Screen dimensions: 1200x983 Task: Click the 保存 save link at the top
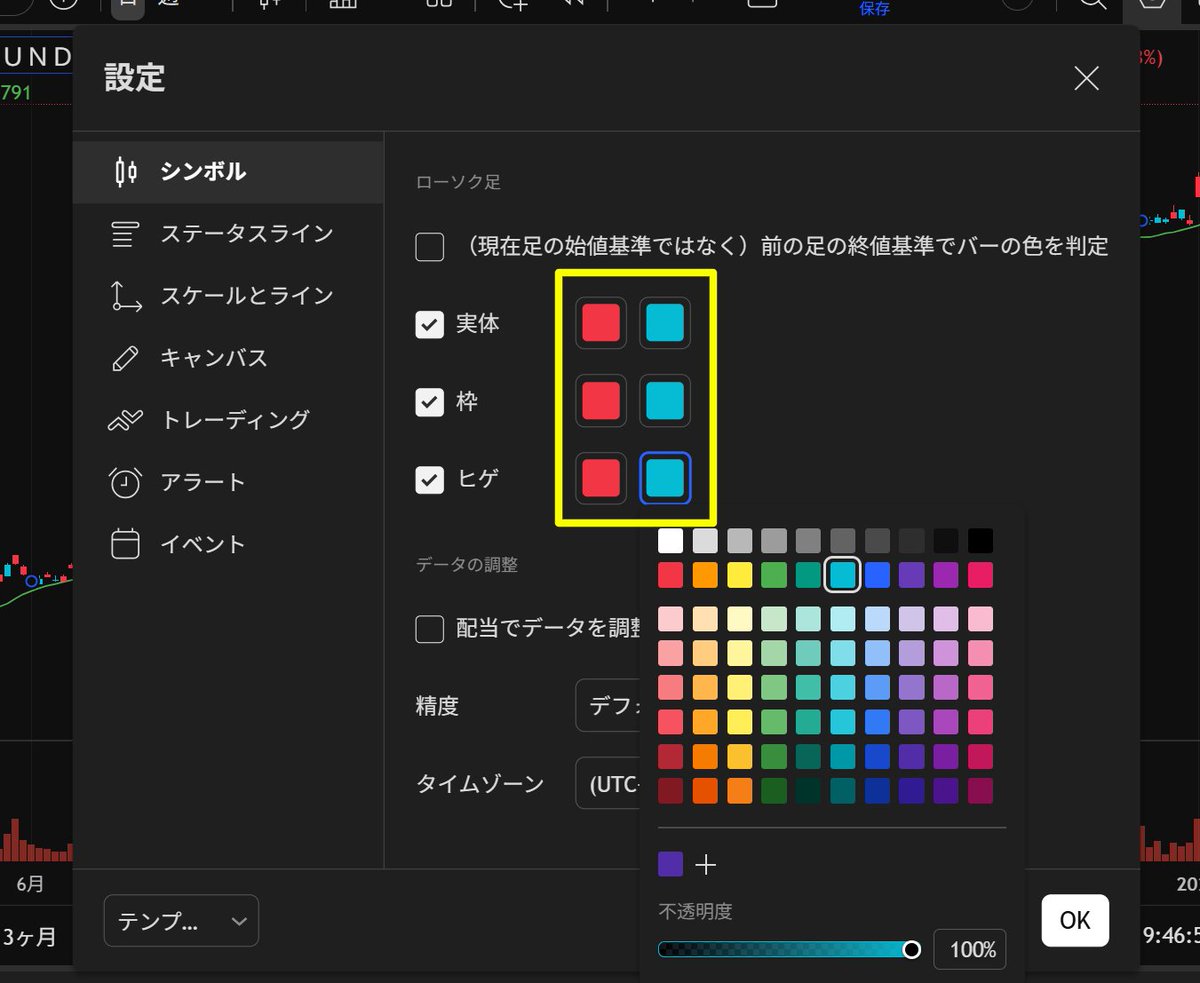[x=874, y=8]
